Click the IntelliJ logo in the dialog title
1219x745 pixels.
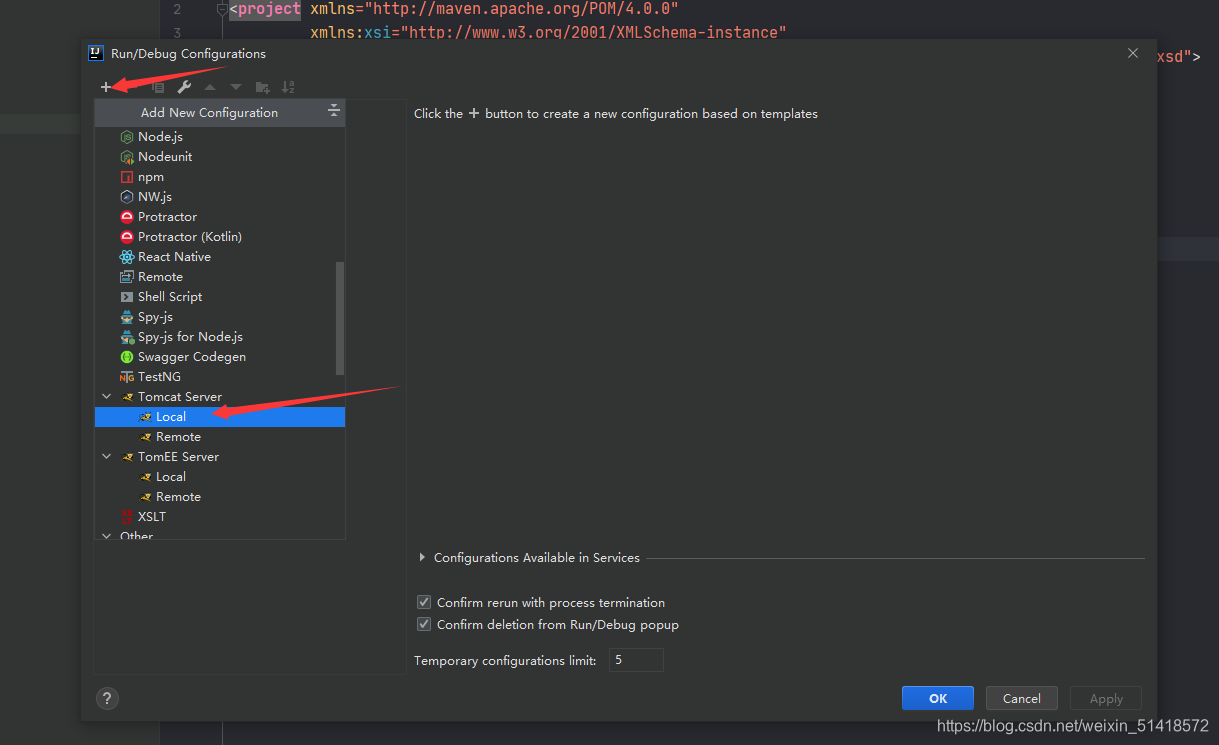click(x=95, y=53)
